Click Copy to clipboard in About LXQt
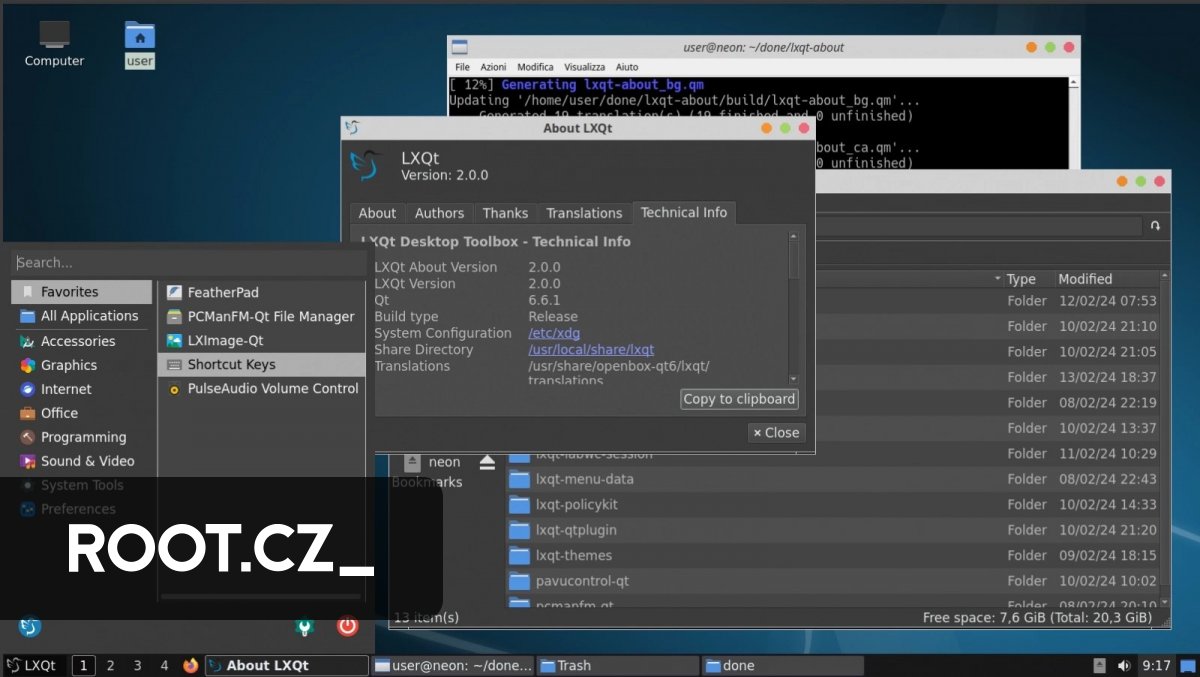 (739, 398)
